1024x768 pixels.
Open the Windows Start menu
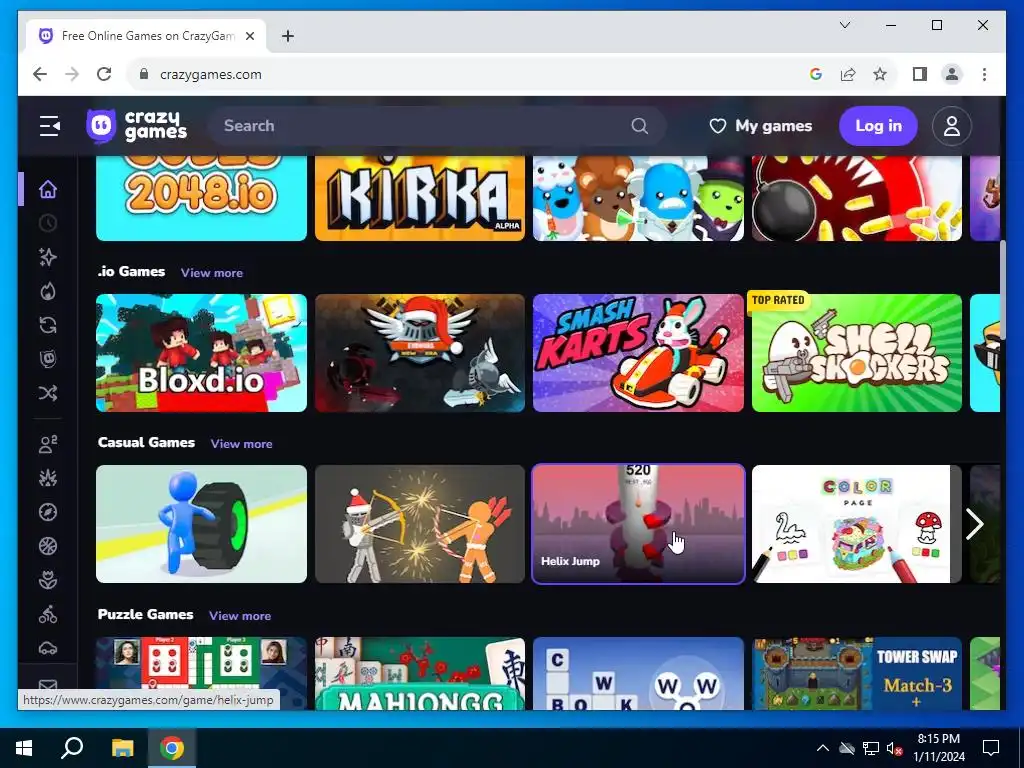tap(24, 748)
